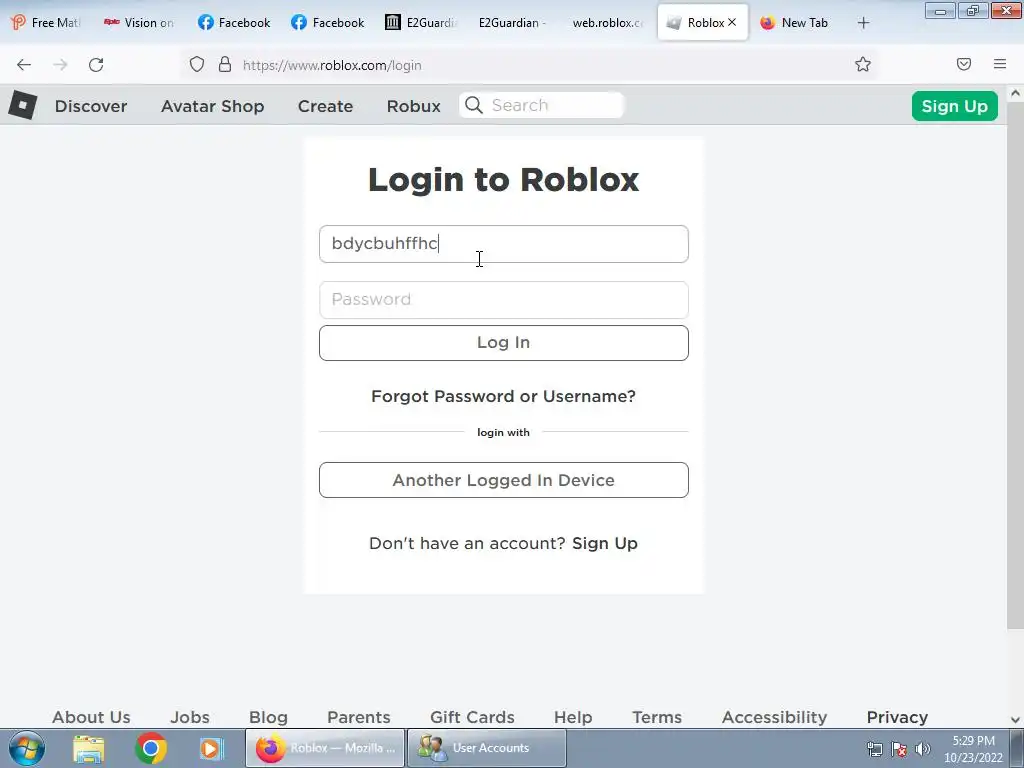This screenshot has height=768, width=1024.
Task: Click the magnifier icon in the Roblox search
Action: [x=474, y=105]
